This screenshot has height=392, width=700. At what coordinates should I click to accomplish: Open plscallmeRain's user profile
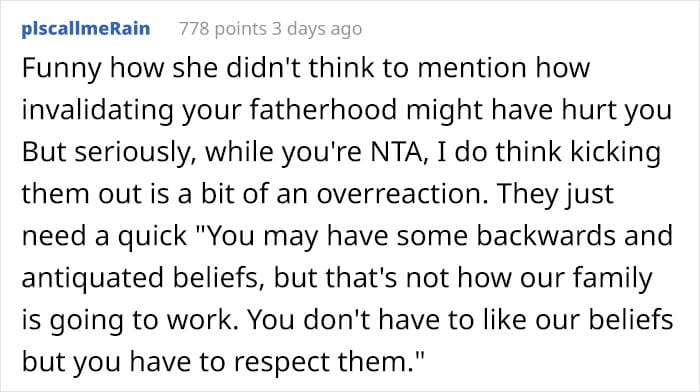pyautogui.click(x=86, y=29)
